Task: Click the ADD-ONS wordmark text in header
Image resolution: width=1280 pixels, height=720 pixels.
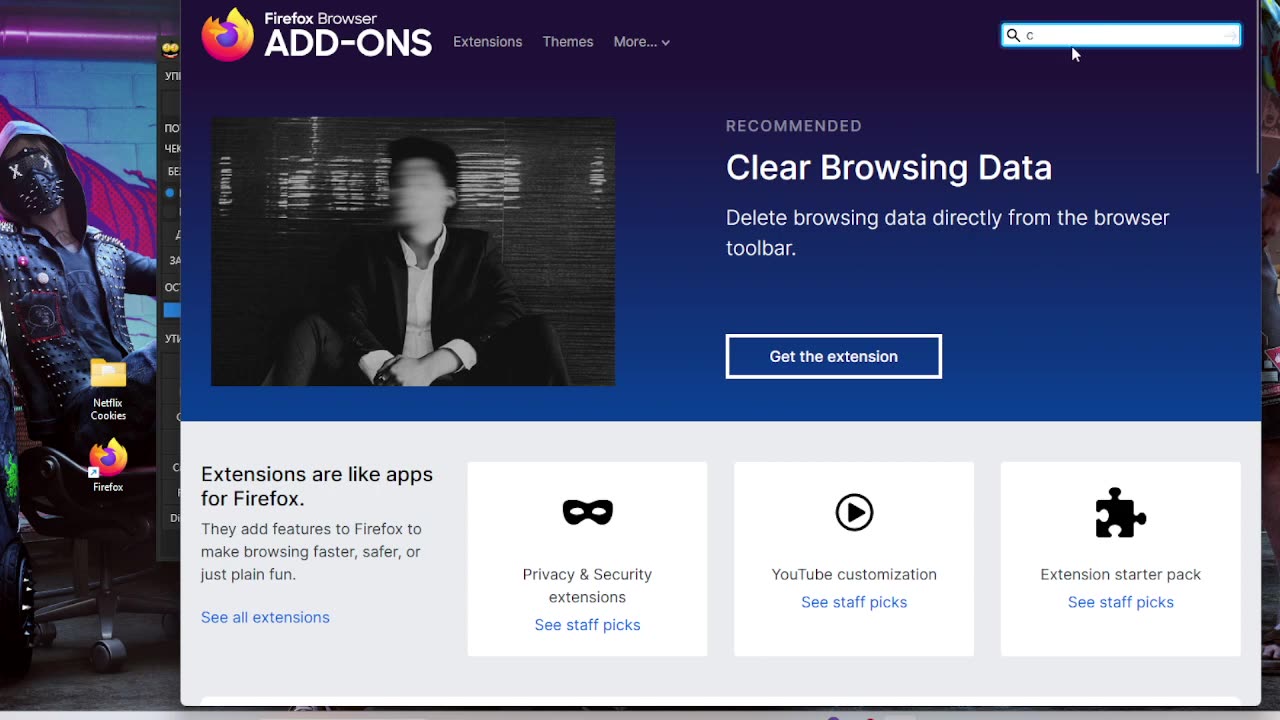Action: (348, 43)
